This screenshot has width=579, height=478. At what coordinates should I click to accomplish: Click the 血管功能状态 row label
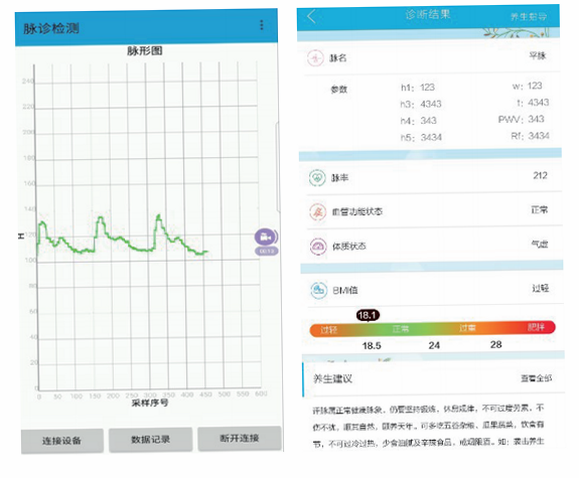click(357, 212)
